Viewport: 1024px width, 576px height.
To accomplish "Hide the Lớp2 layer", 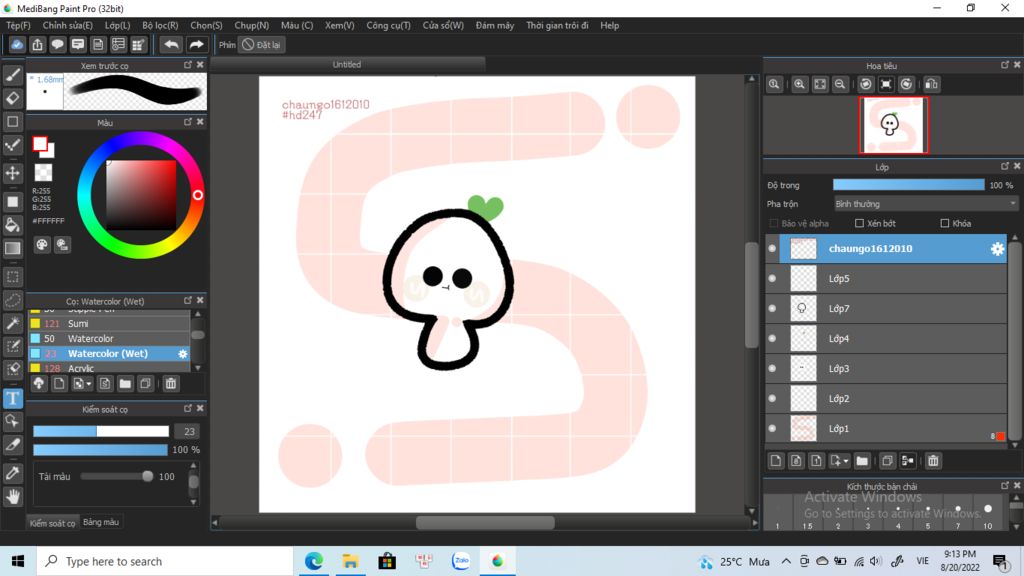I will [x=773, y=399].
